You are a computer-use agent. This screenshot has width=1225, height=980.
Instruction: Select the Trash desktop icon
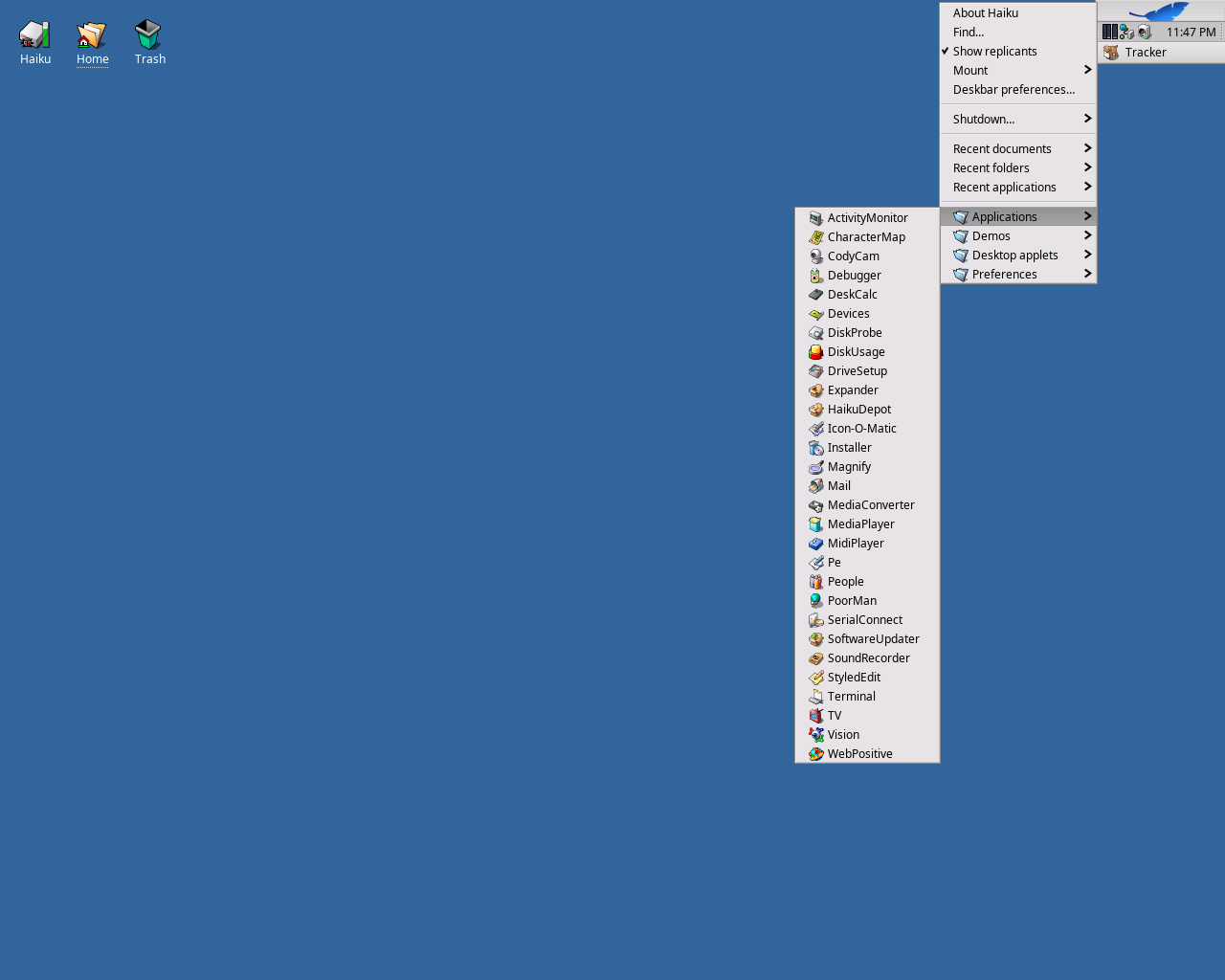pyautogui.click(x=148, y=35)
